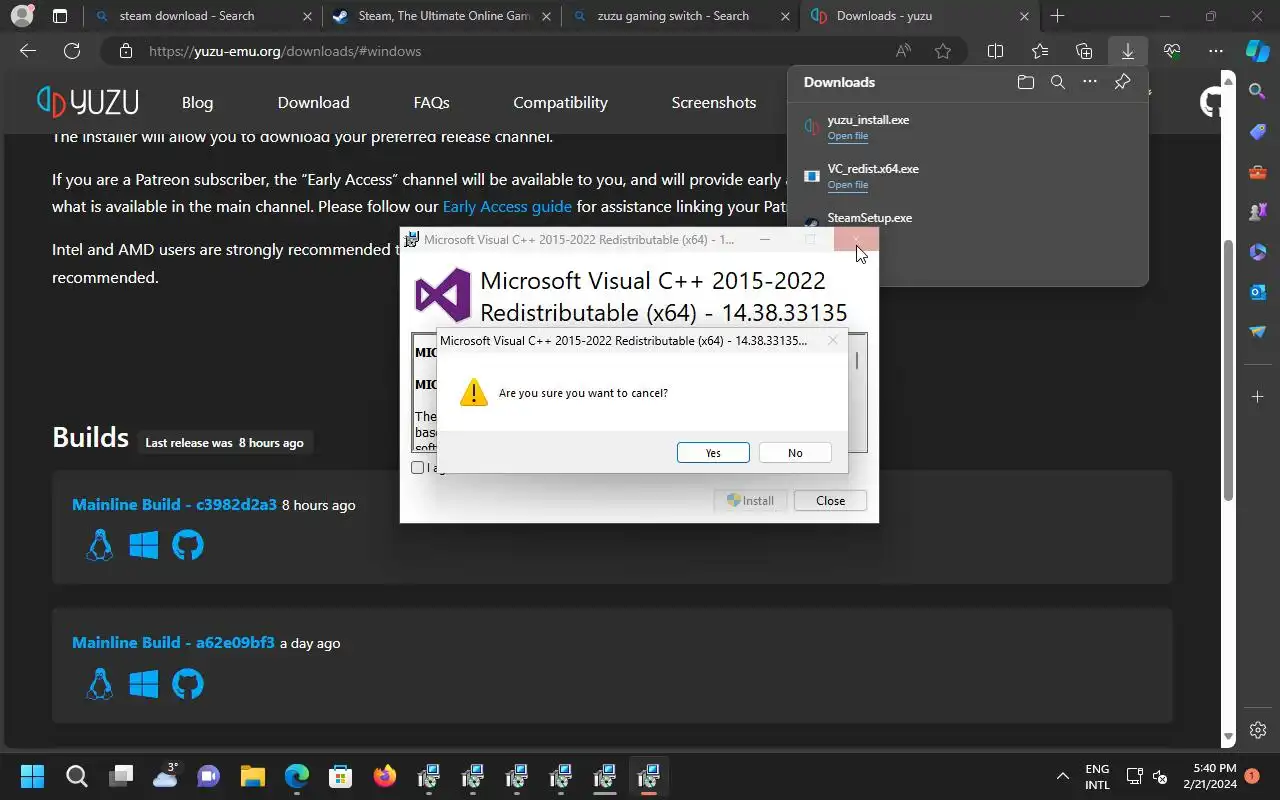Click the Read aloud icon in address bar
The image size is (1280, 800).
[x=903, y=51]
